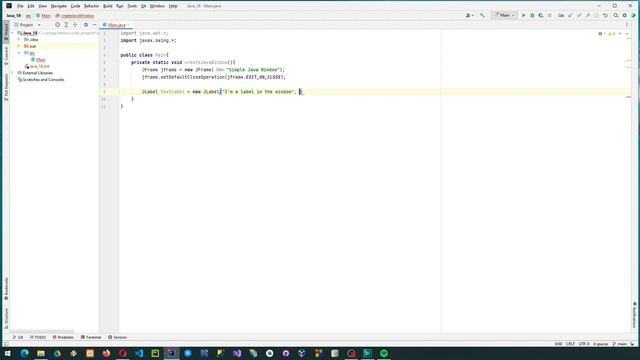
Task: Click the error count indicator in the editor corner
Action: (x=601, y=34)
